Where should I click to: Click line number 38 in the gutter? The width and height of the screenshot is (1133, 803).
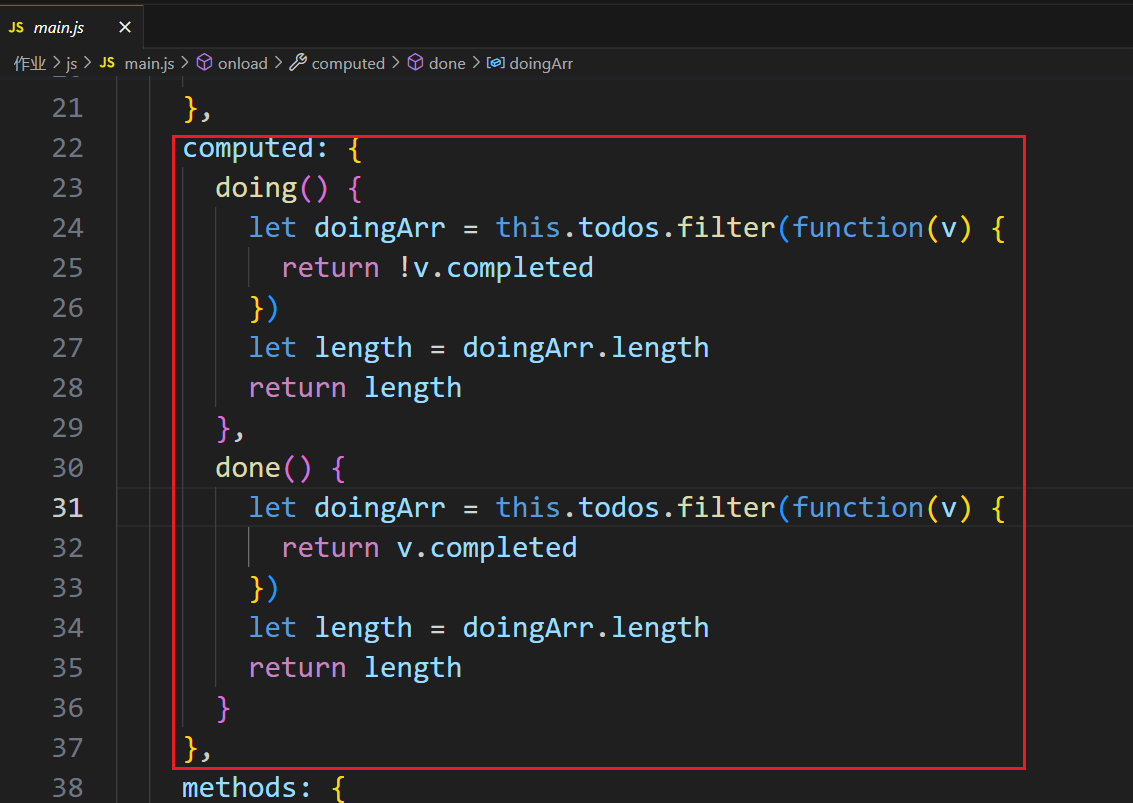tap(68, 787)
